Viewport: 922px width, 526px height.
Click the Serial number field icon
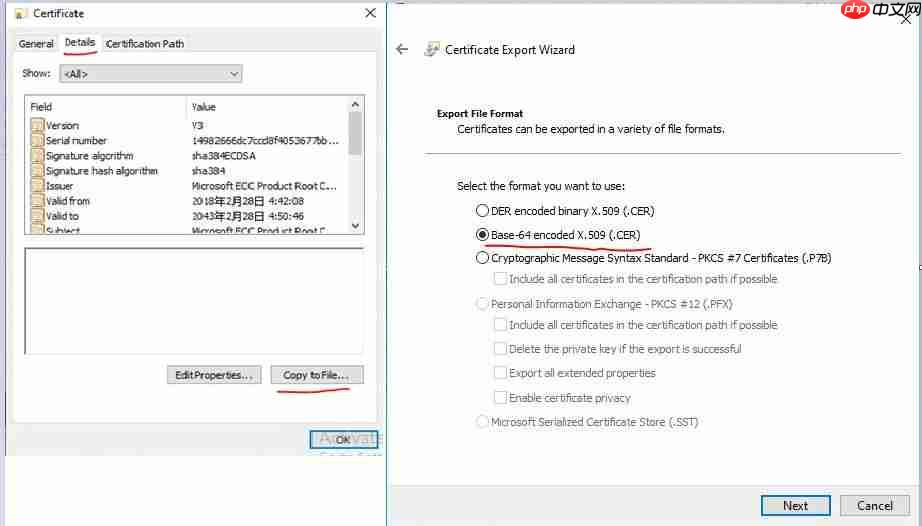click(38, 141)
